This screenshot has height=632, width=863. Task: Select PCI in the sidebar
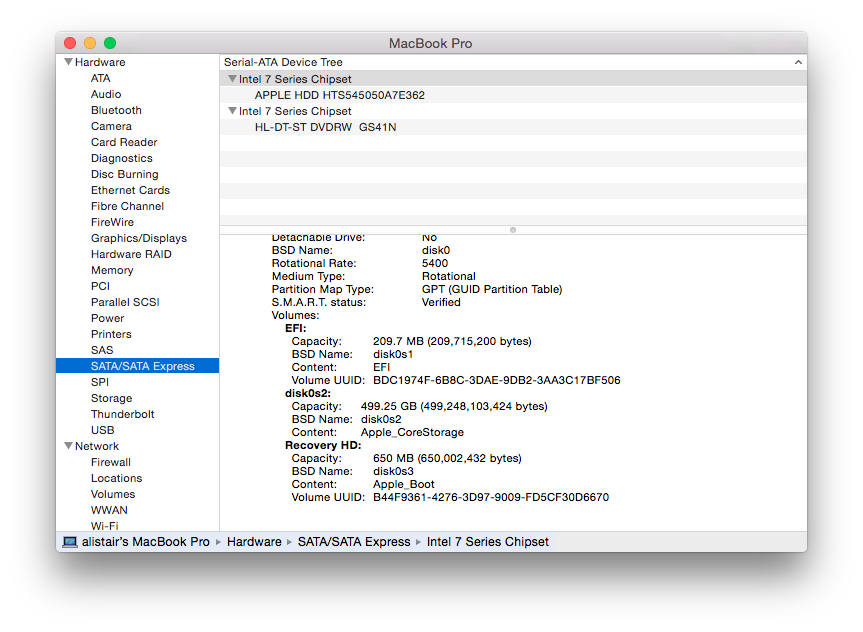tap(100, 286)
